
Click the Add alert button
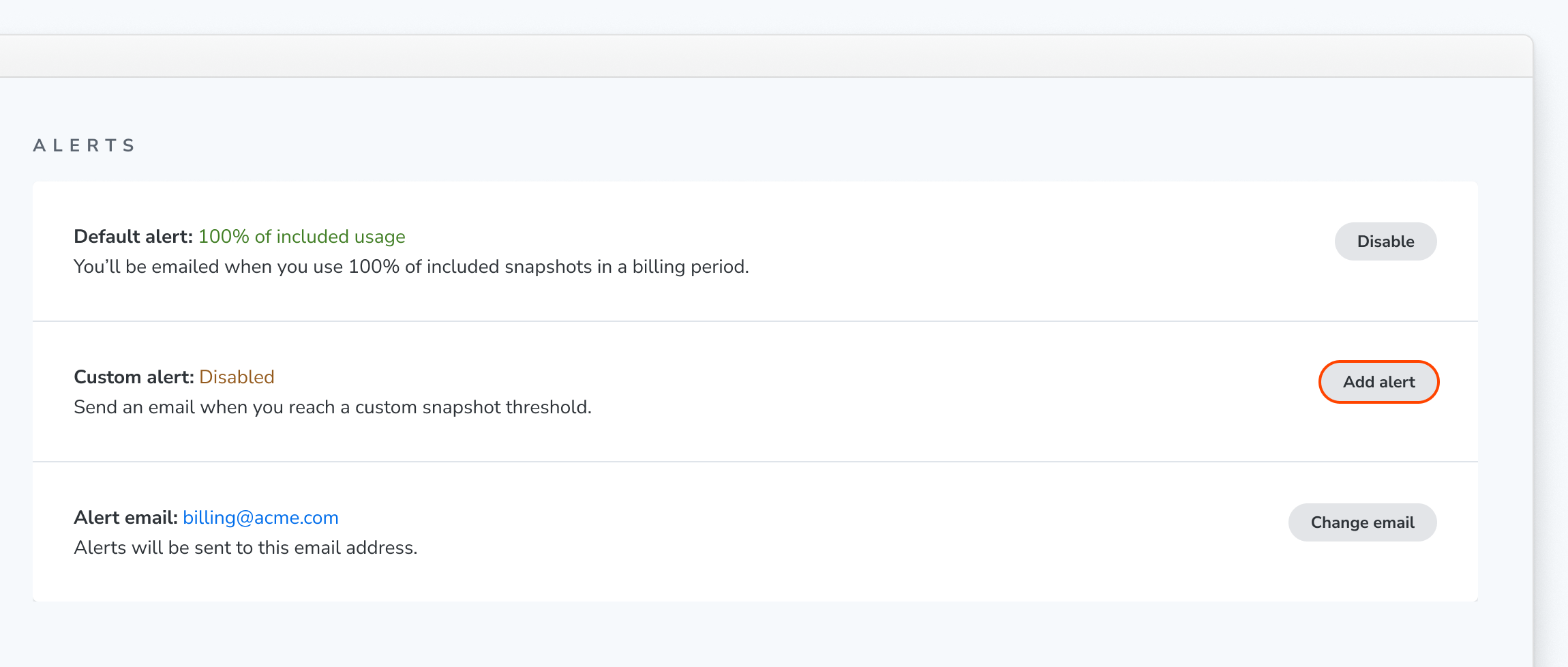1378,382
